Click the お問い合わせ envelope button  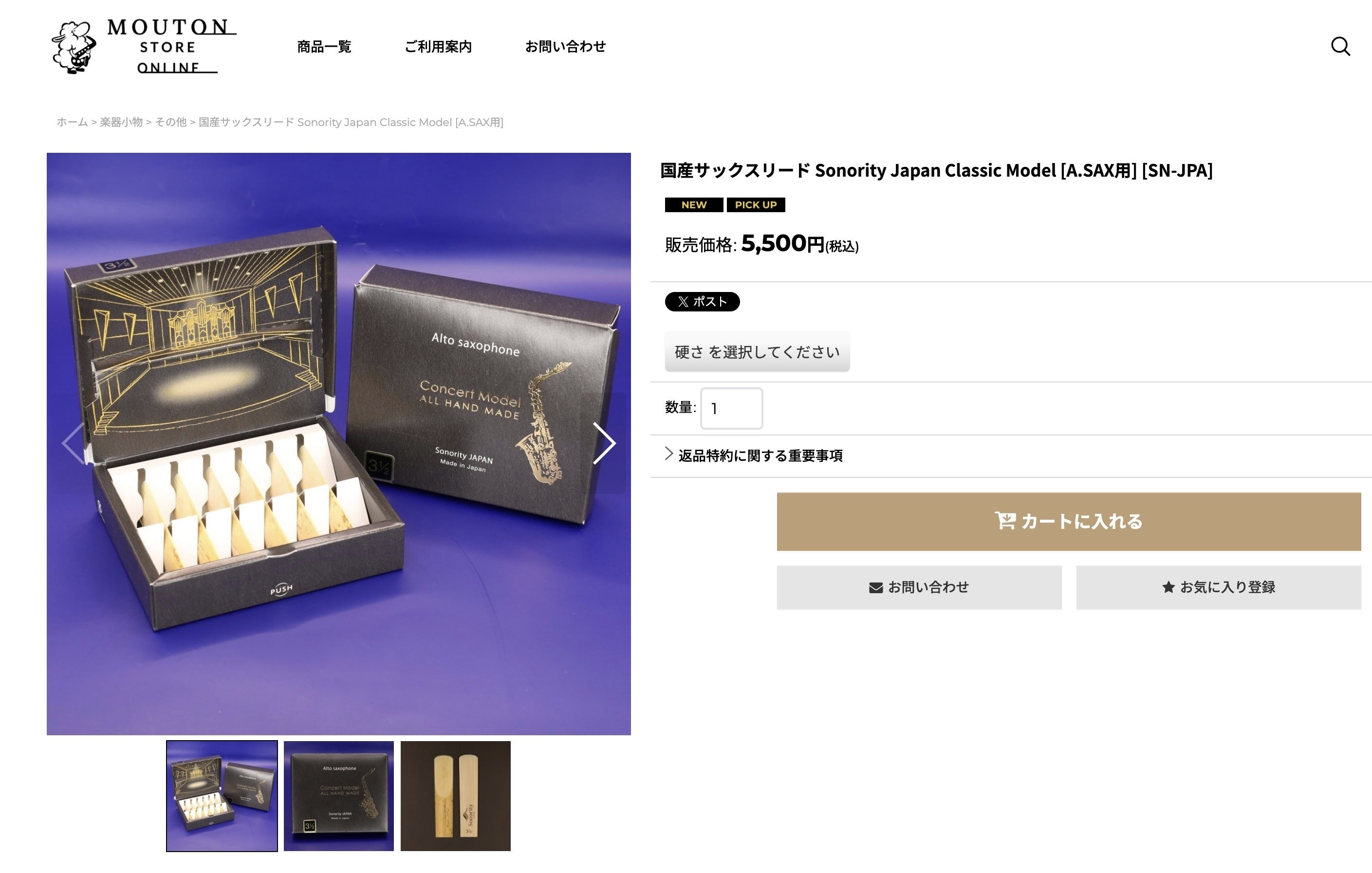point(919,587)
